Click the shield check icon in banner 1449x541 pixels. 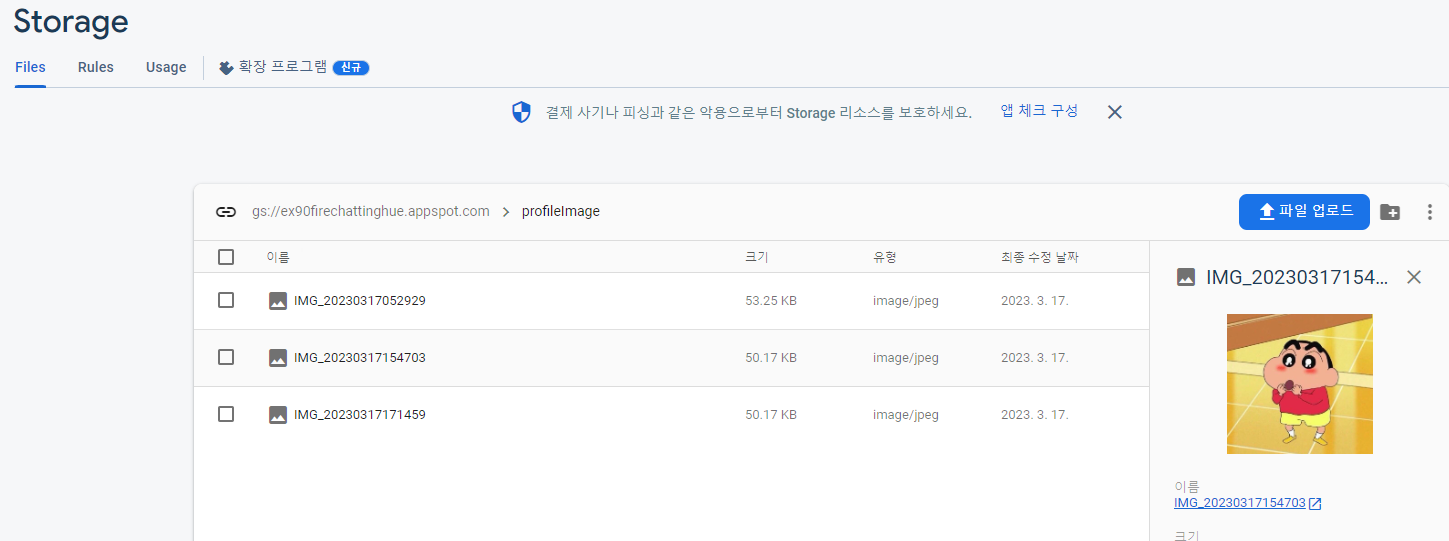coord(521,112)
